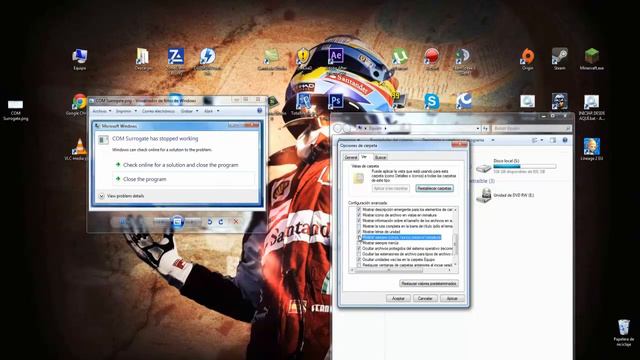The height and width of the screenshot is (360, 640).
Task: Switch to the General tab
Action: (x=351, y=157)
